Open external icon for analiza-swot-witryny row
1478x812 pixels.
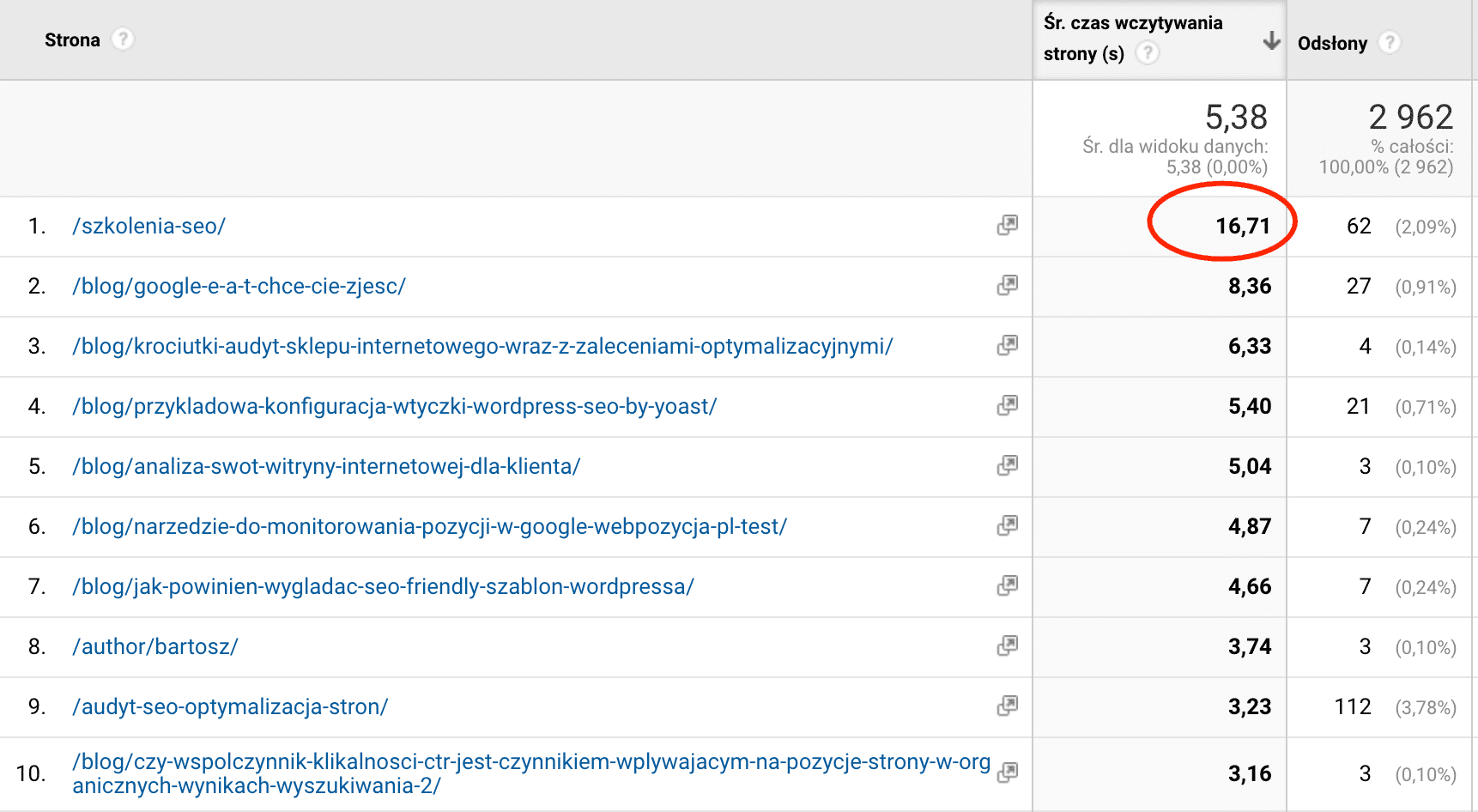1007,466
